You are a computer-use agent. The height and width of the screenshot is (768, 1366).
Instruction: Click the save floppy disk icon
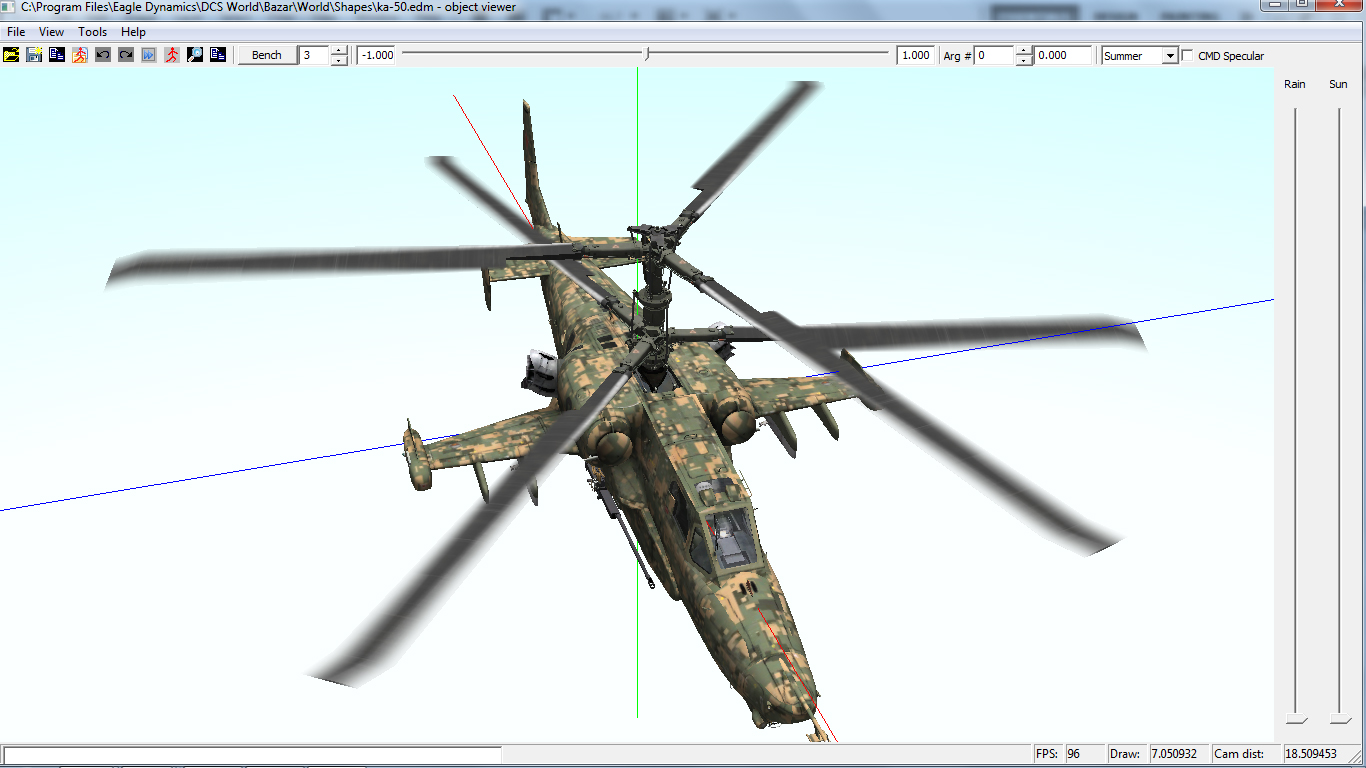click(34, 55)
